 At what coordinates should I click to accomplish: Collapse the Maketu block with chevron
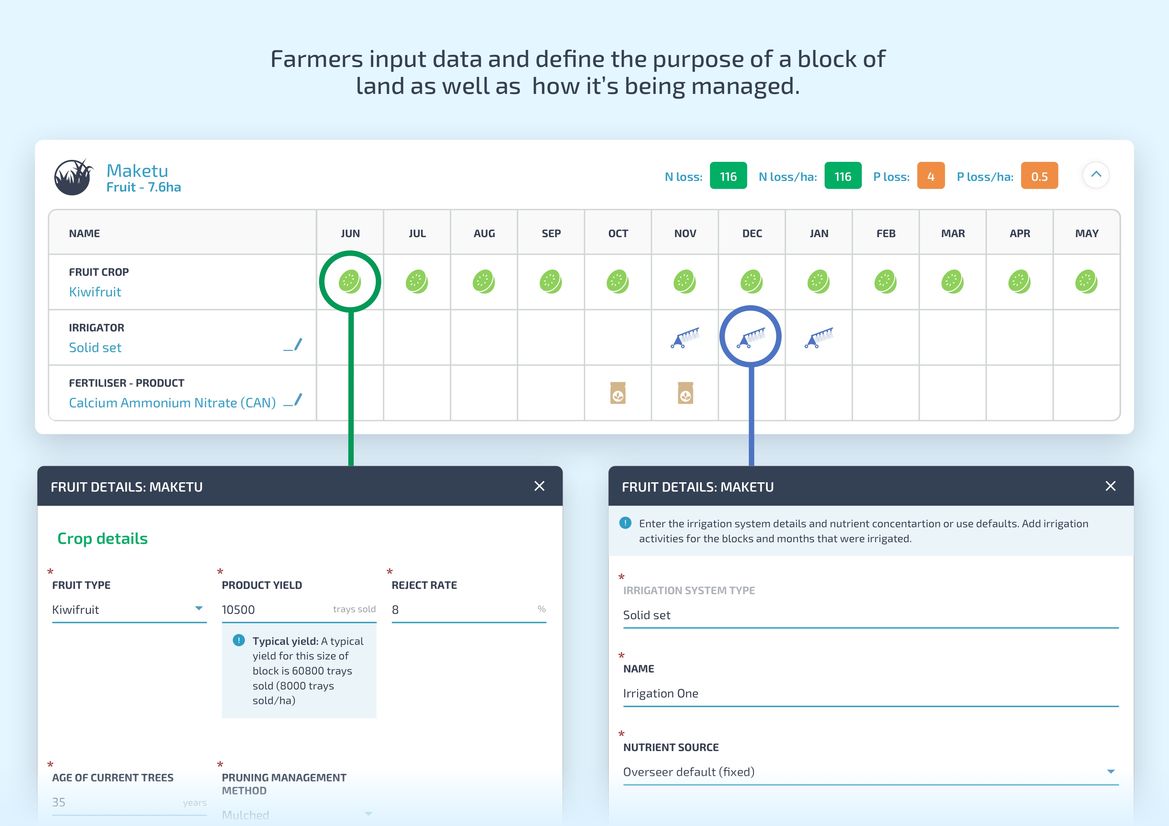coord(1096,175)
